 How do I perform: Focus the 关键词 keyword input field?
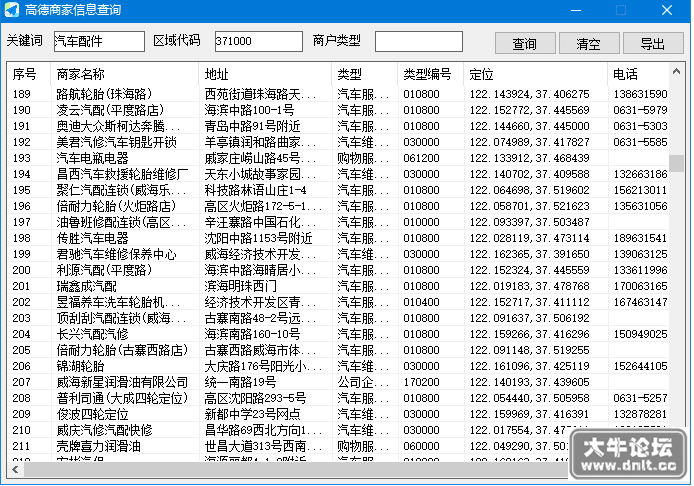pos(99,41)
